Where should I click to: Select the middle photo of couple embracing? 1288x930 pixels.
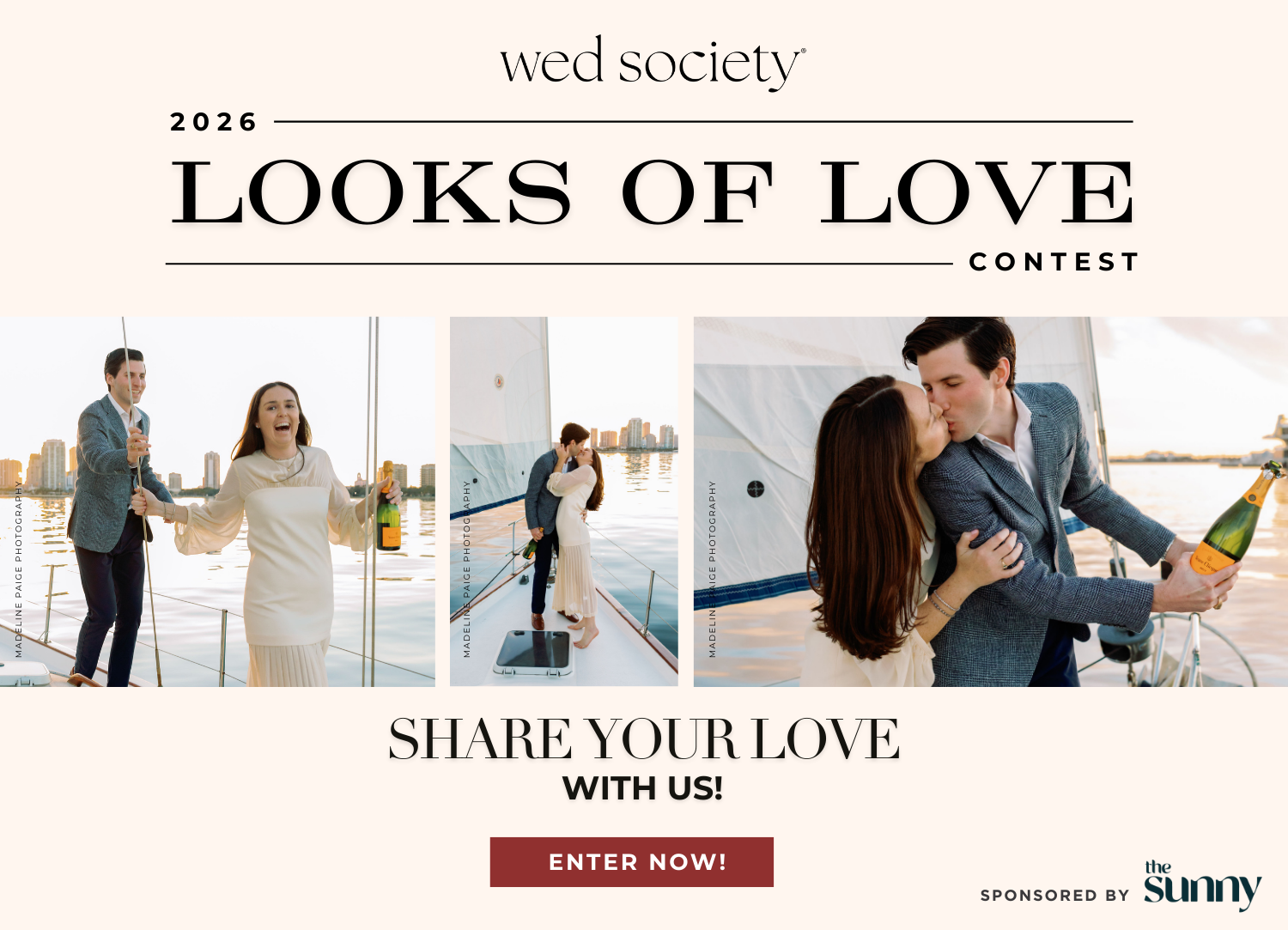pos(564,501)
